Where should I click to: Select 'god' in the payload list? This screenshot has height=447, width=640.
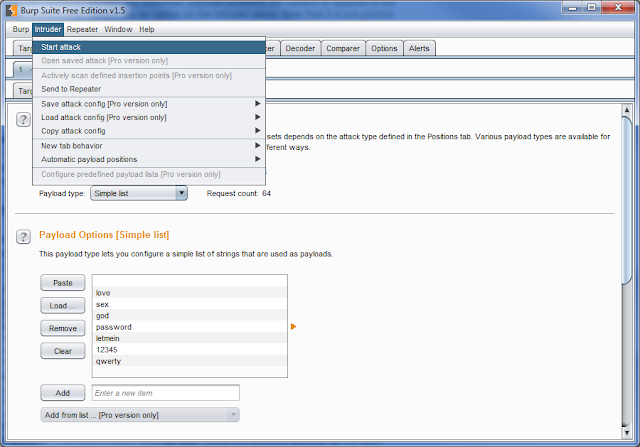[x=189, y=316]
